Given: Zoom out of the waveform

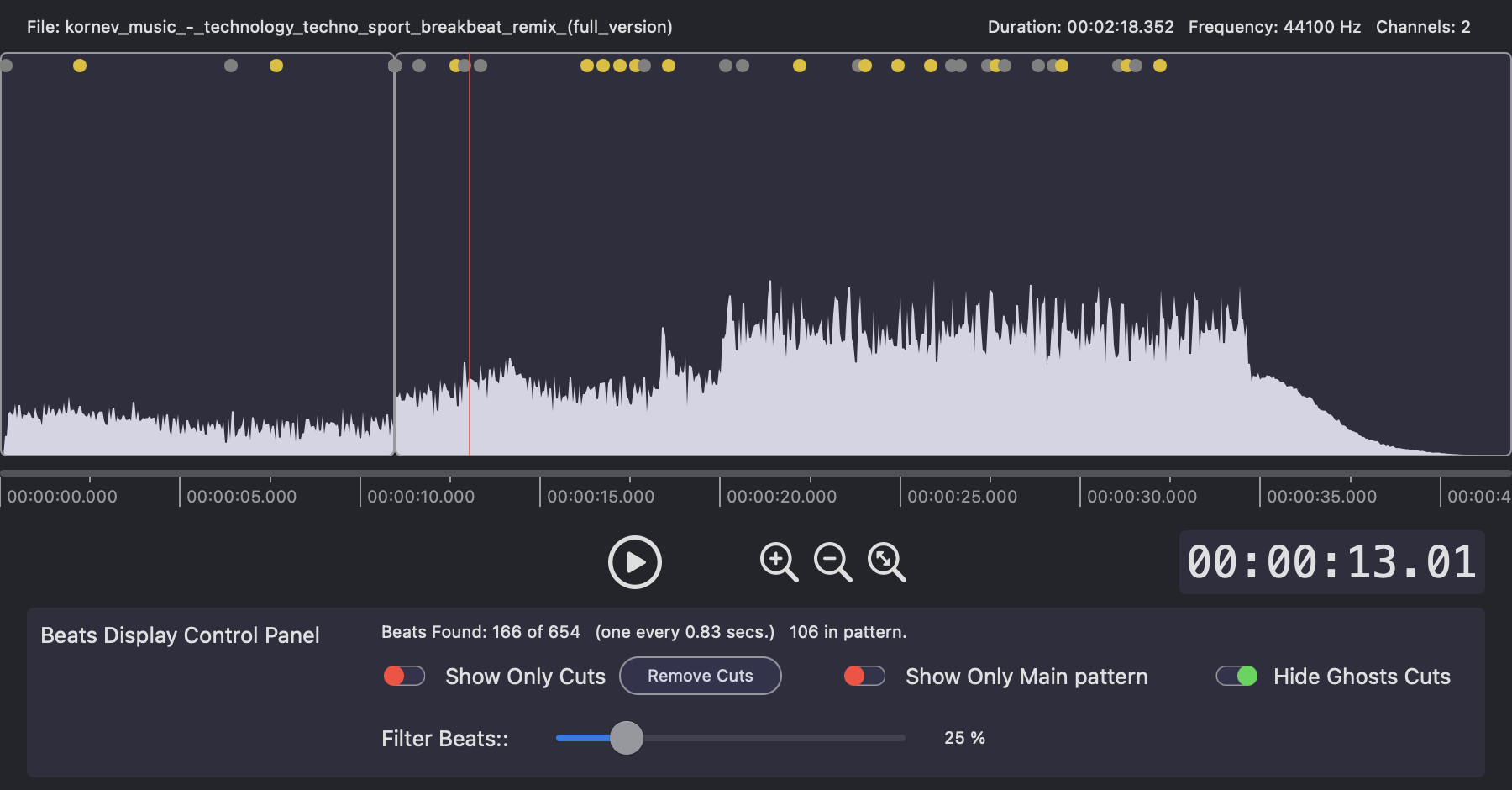Looking at the screenshot, I should (x=832, y=562).
